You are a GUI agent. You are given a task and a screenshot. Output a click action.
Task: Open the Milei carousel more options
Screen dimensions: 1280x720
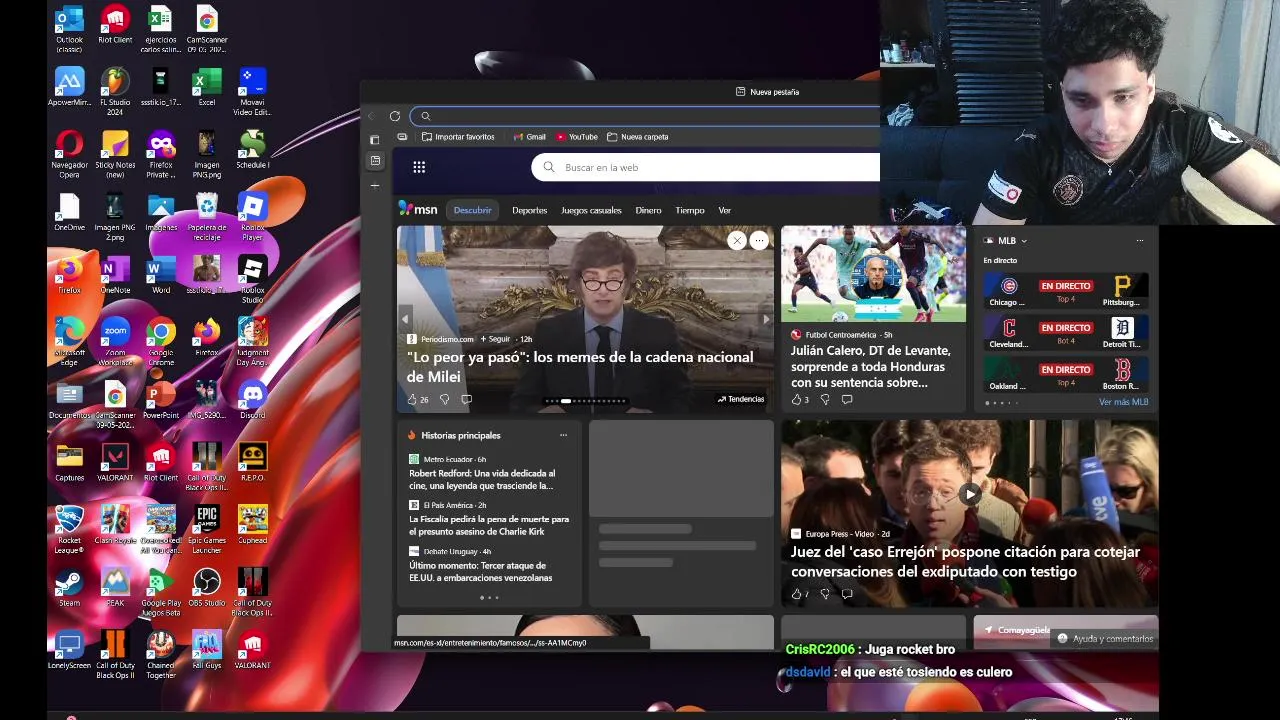pos(759,240)
